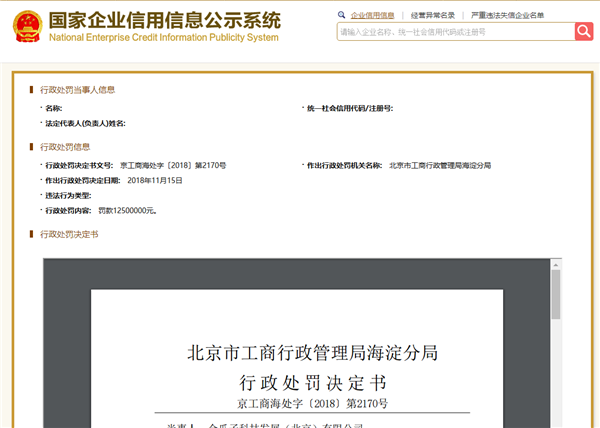Screen dimensions: 600x428
Task: Click the 名称 field label
Action: pyautogui.click(x=54, y=109)
